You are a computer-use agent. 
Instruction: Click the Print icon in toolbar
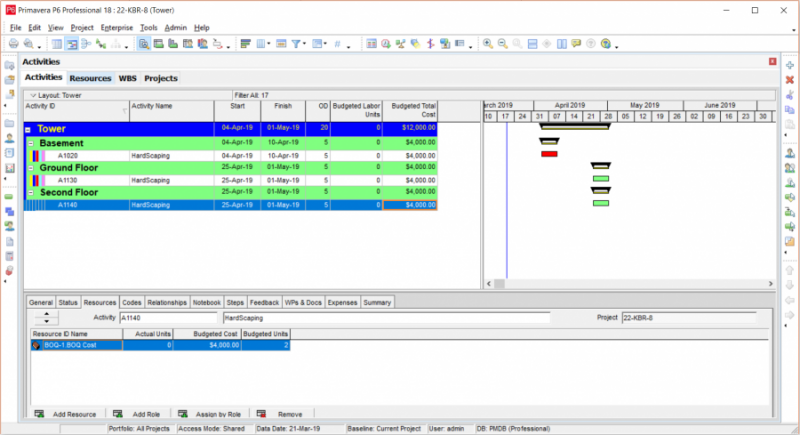13,44
